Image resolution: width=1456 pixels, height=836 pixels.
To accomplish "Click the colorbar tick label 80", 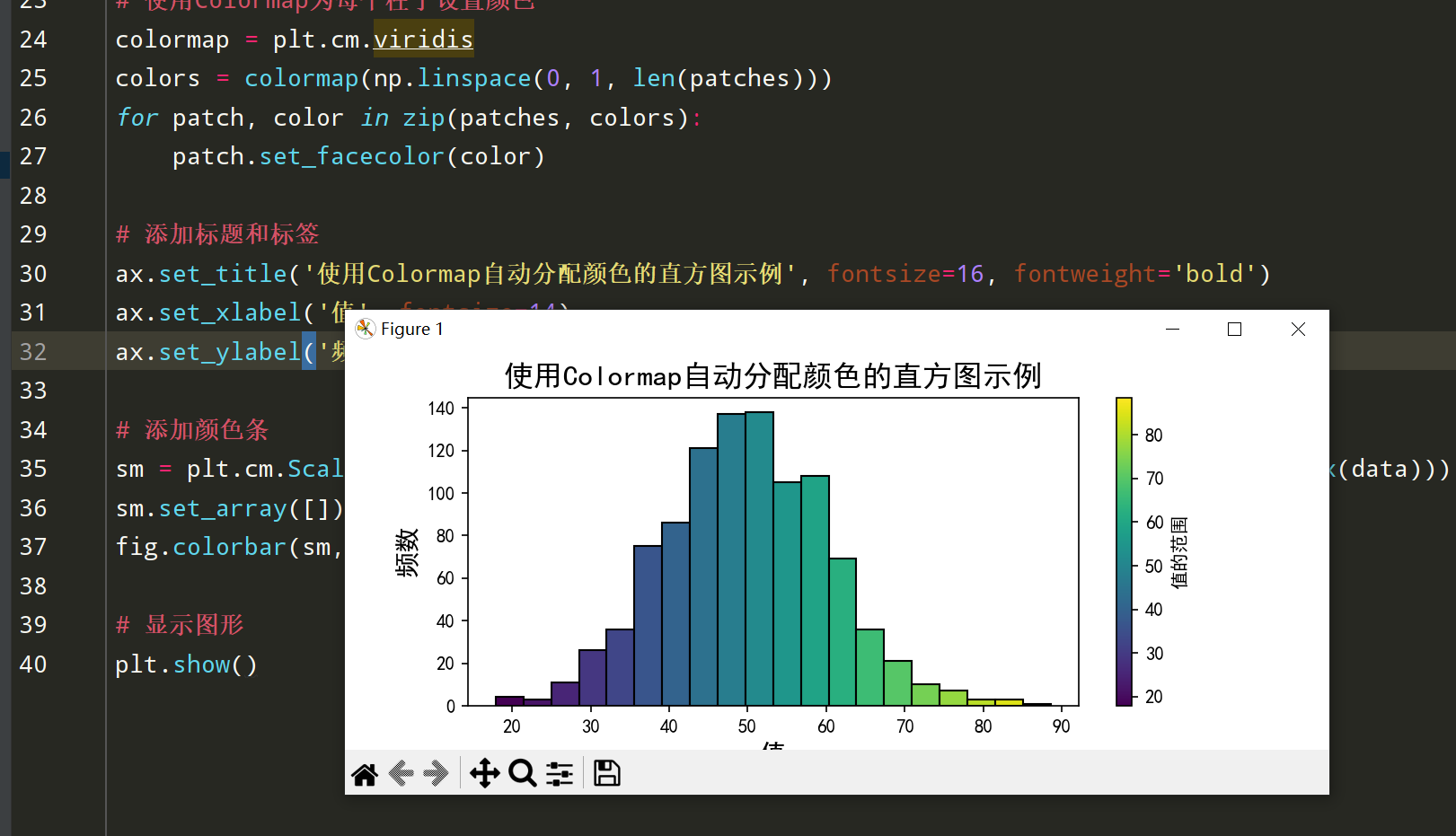I will [x=1154, y=436].
